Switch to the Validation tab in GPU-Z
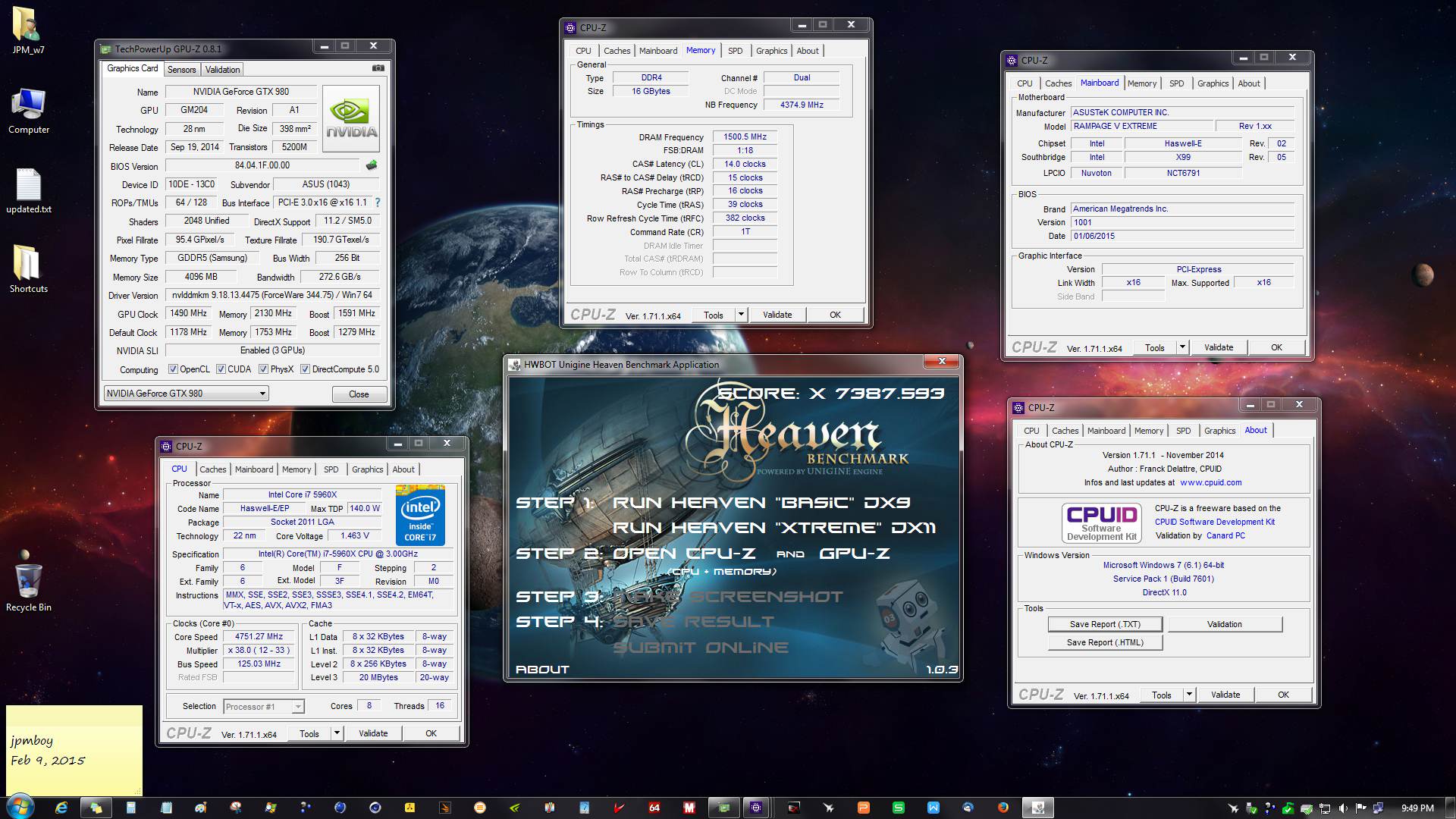Viewport: 1456px width, 819px height. [x=222, y=70]
